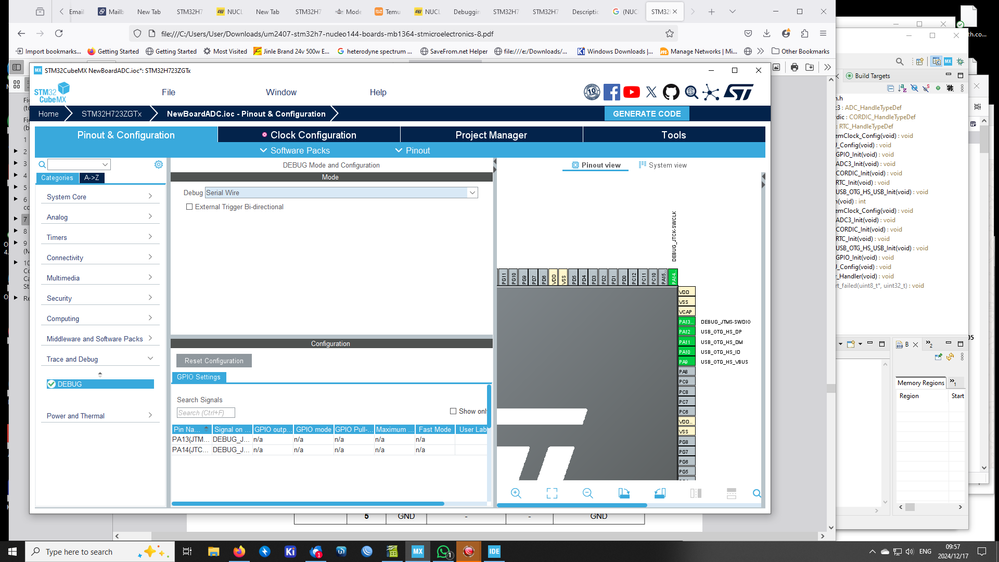This screenshot has width=999, height=562.
Task: Select the DEBUG tree item
Action: pos(100,384)
